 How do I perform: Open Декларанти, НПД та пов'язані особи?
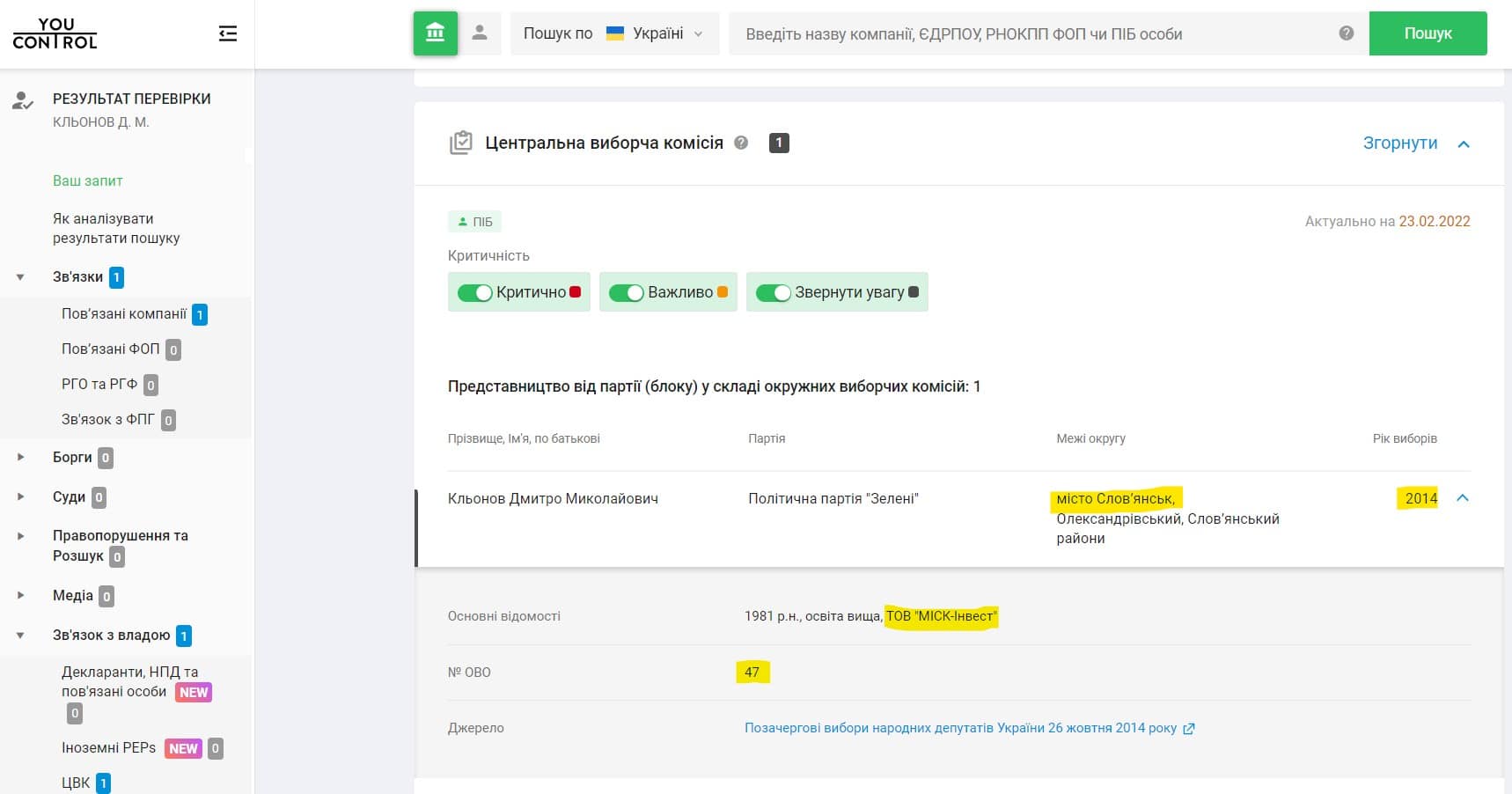[130, 682]
